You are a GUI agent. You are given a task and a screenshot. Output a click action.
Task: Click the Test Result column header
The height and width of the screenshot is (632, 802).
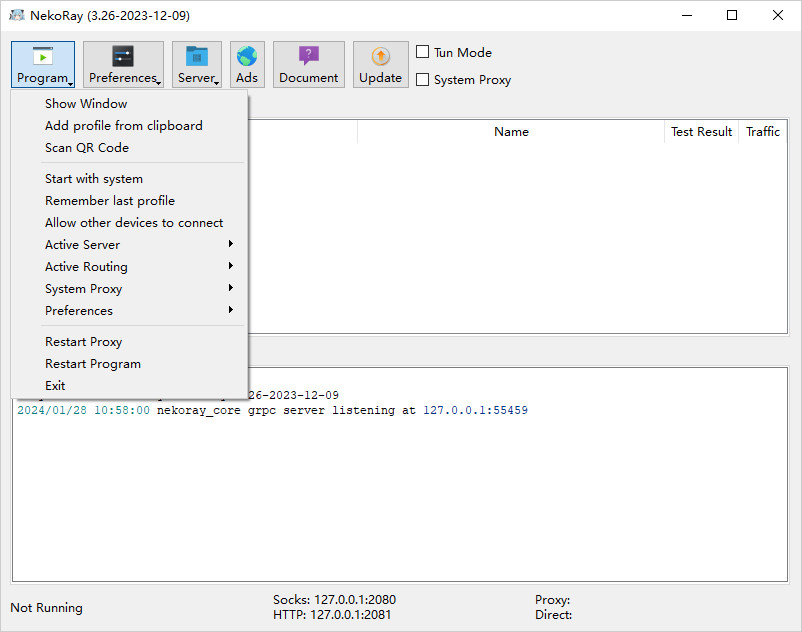pyautogui.click(x=701, y=132)
